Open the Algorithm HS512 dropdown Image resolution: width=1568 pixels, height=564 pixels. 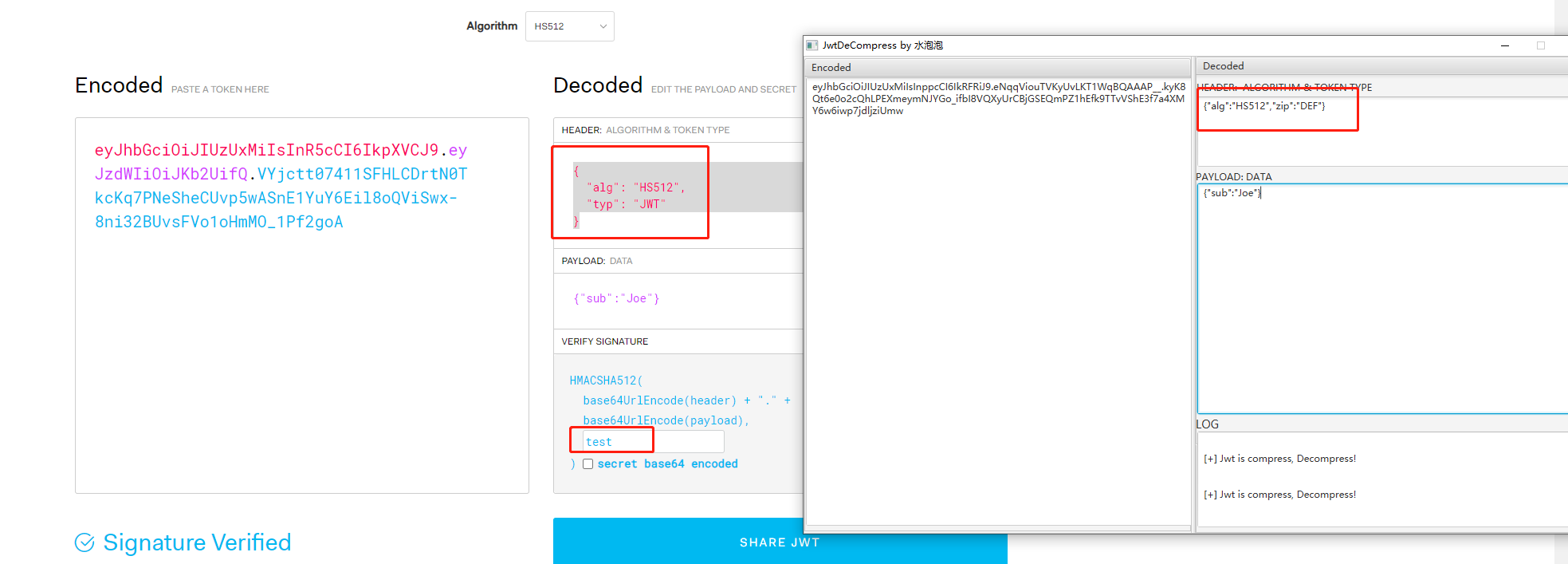click(569, 26)
